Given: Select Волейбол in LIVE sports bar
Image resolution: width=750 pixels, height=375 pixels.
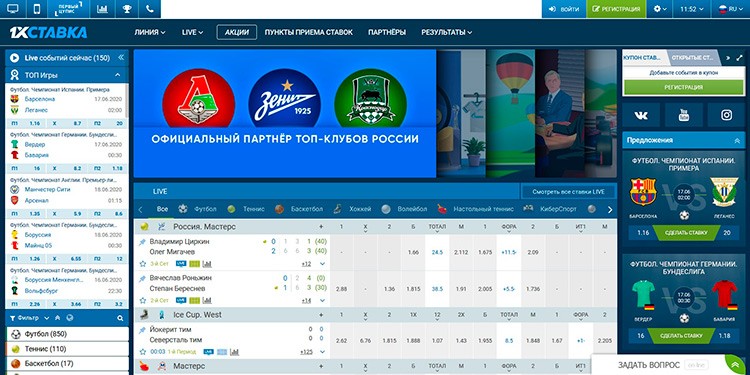Looking at the screenshot, I should 405,209.
